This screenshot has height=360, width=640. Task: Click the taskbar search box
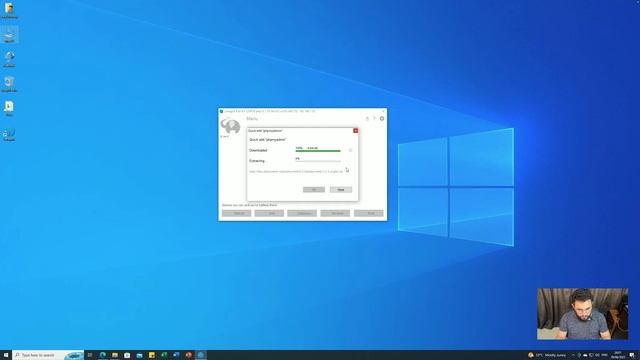[48, 355]
